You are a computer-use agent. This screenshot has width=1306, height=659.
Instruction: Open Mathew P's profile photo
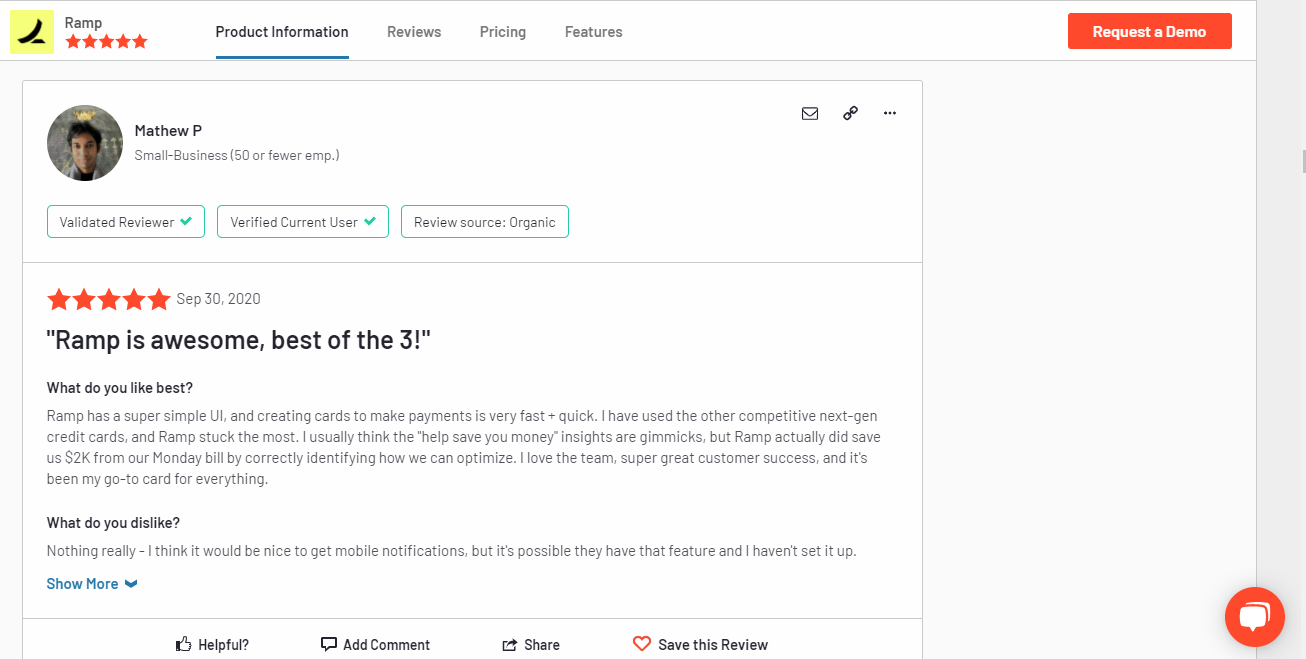(85, 143)
